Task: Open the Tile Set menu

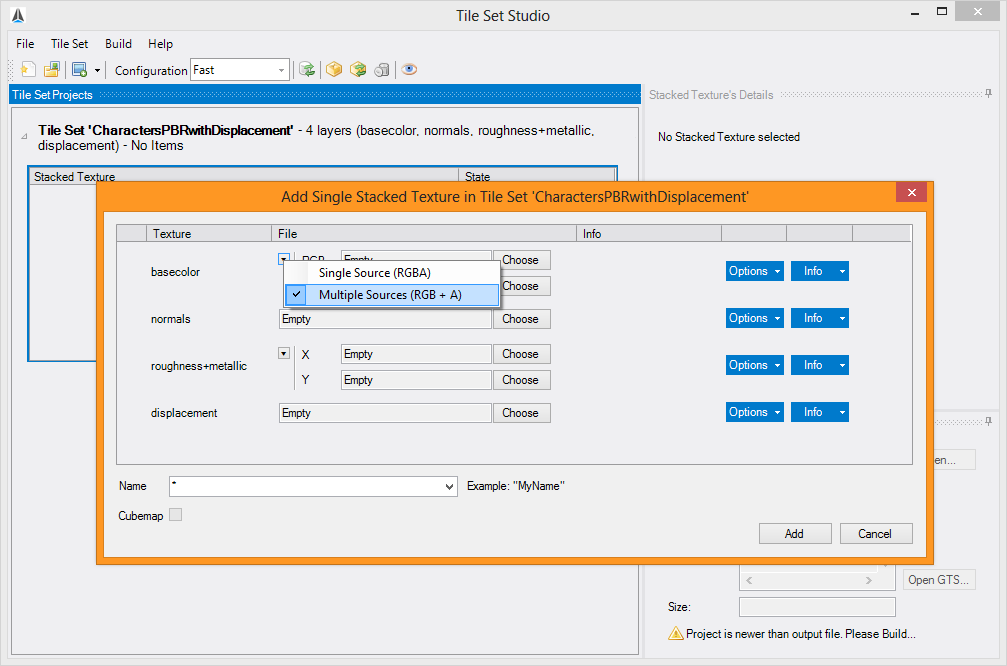Action: click(x=69, y=44)
